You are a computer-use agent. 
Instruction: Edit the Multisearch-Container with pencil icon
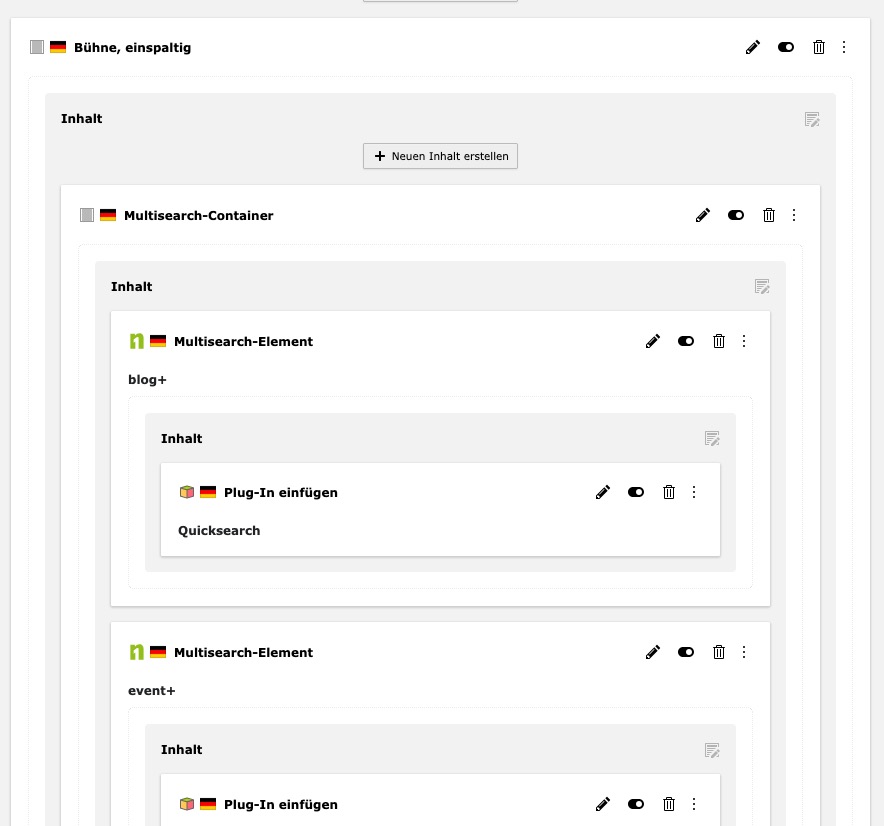[x=702, y=215]
